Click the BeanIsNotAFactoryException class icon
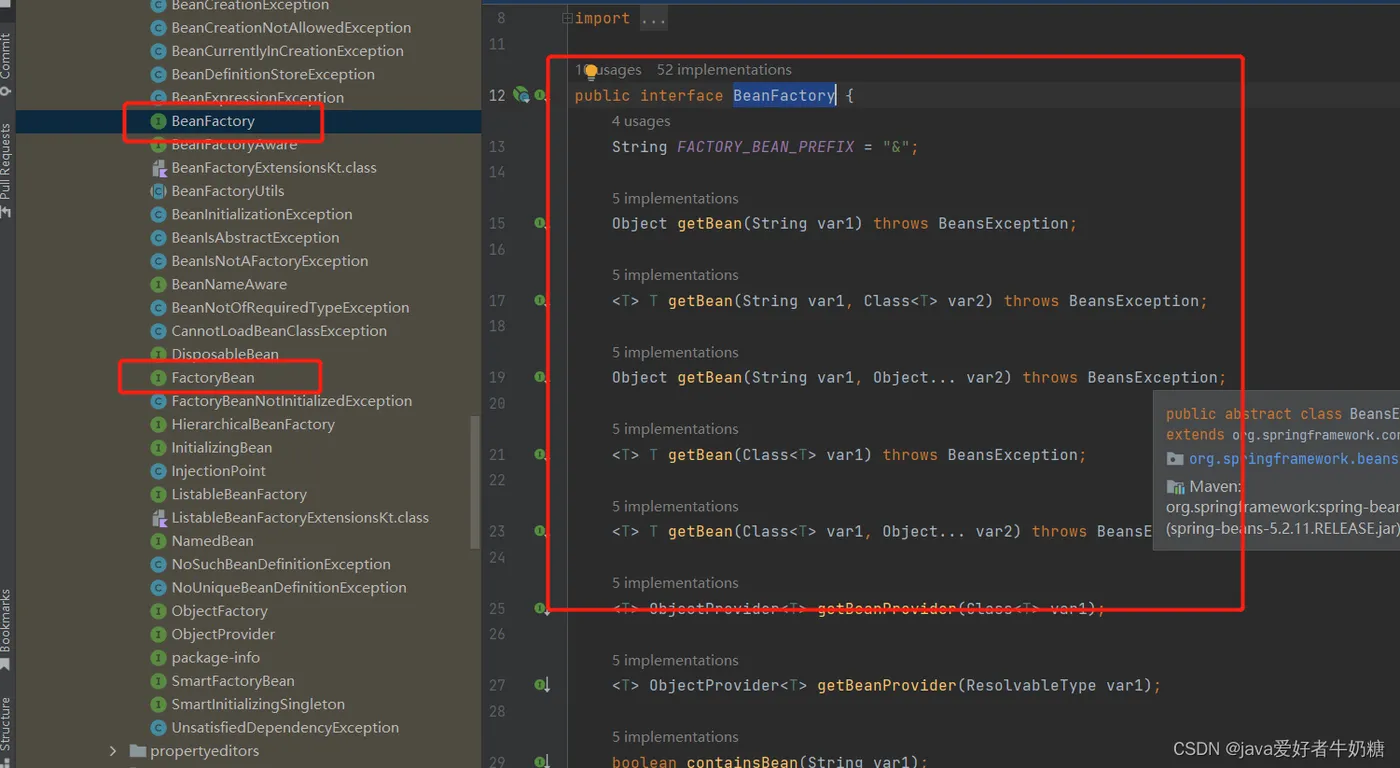The image size is (1400, 768). (x=158, y=261)
